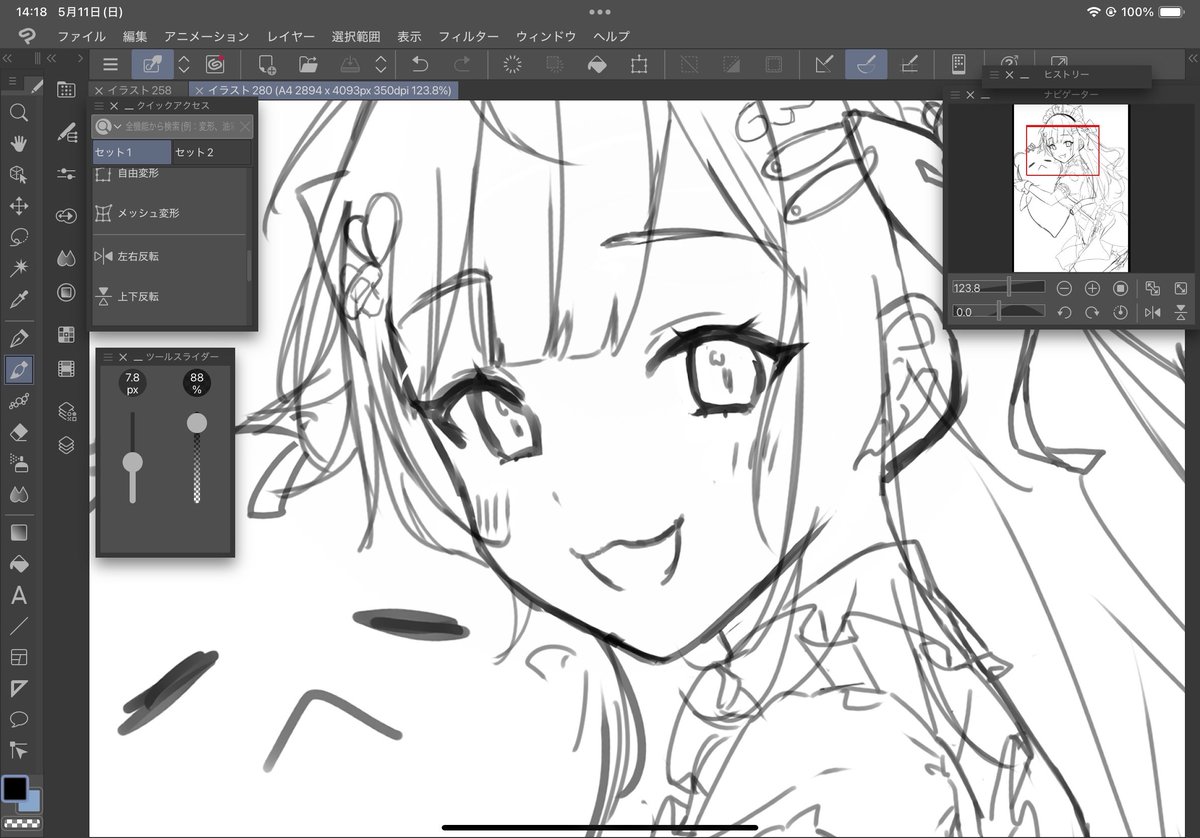Open the 編集 menu
Image resolution: width=1200 pixels, height=838 pixels.
pos(135,36)
